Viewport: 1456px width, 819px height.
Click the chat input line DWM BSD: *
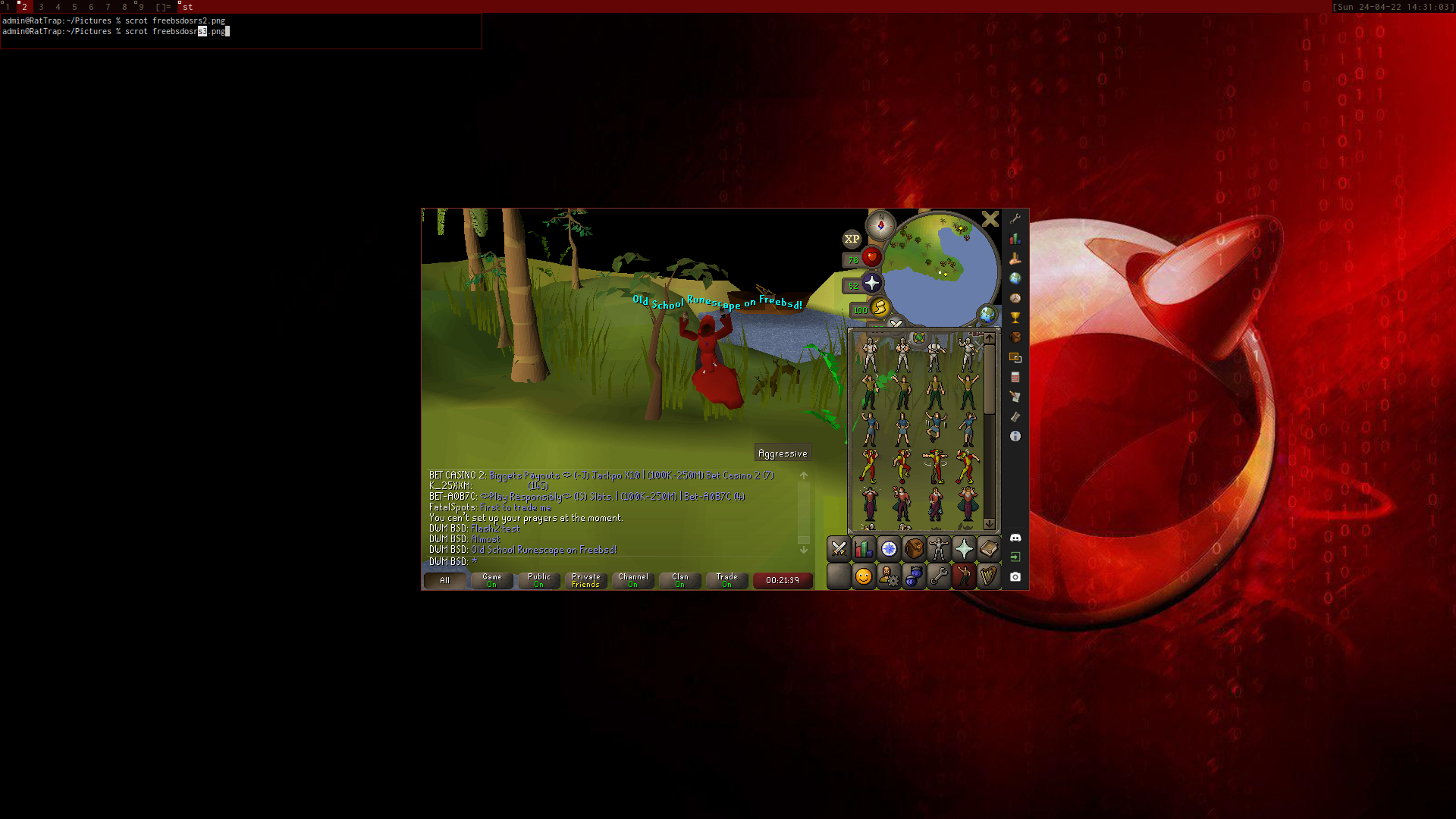453,562
